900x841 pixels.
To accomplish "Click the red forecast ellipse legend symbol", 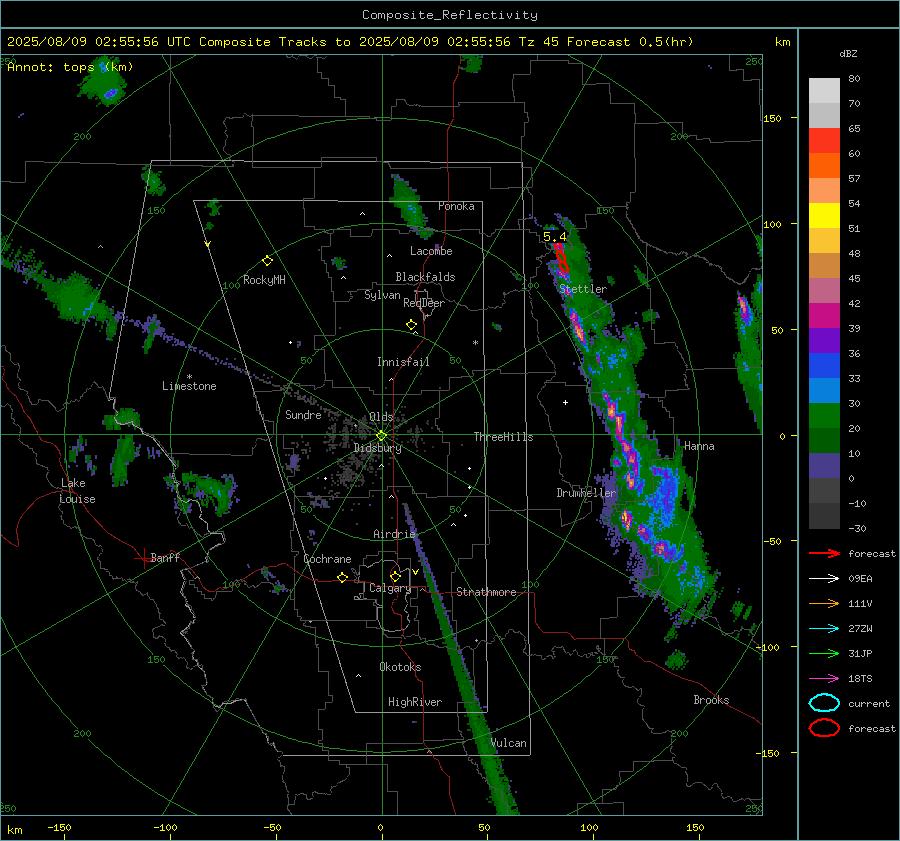I will point(824,728).
